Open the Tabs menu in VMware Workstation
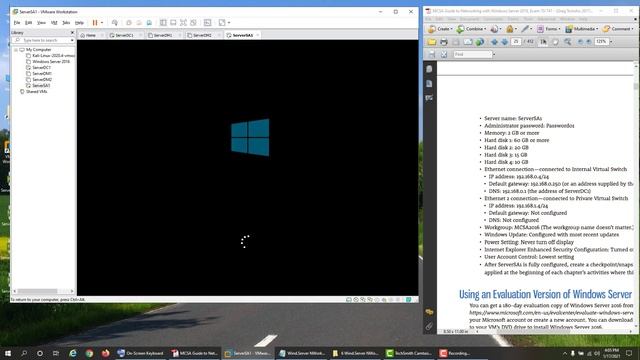This screenshot has height=360, width=640. 66,23
